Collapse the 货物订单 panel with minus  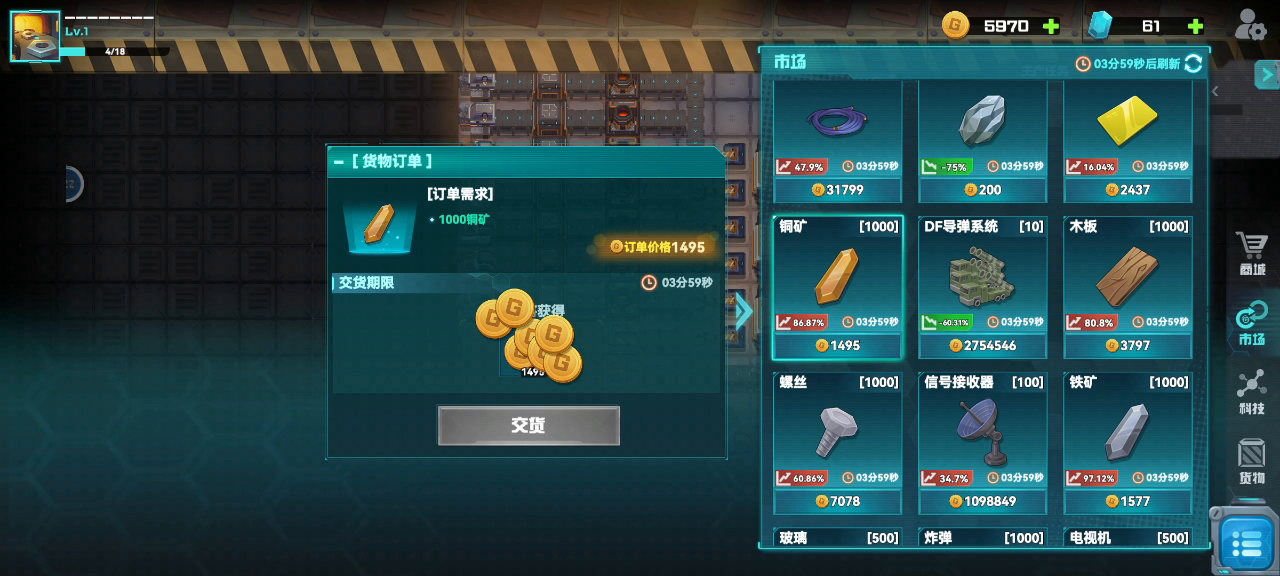(337, 161)
